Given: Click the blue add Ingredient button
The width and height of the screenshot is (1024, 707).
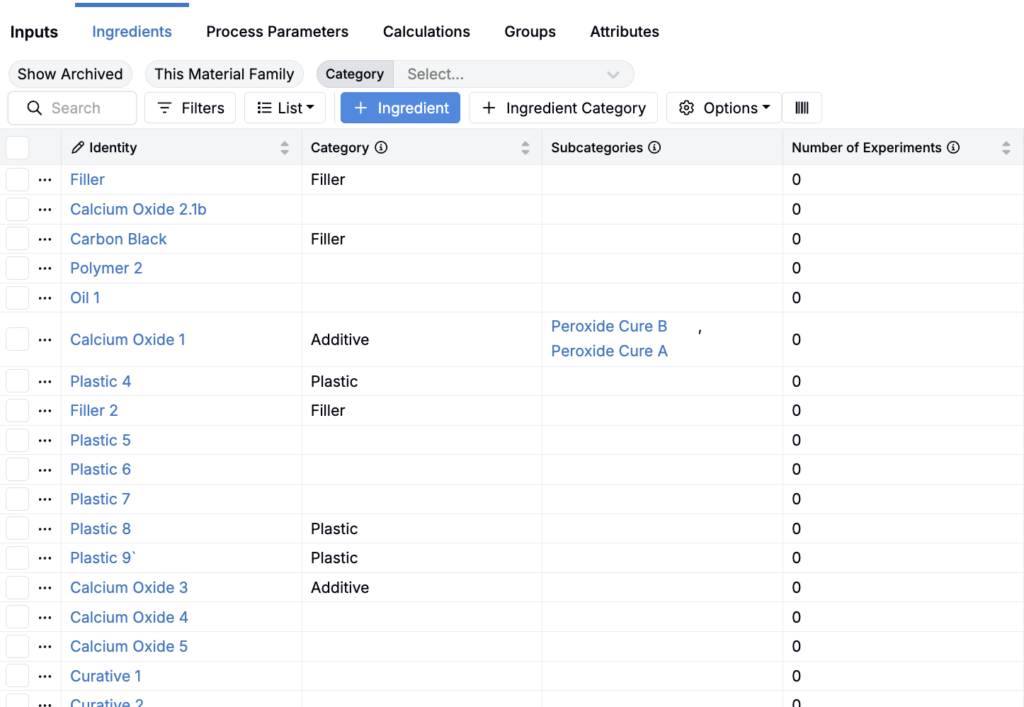Looking at the screenshot, I should point(400,108).
